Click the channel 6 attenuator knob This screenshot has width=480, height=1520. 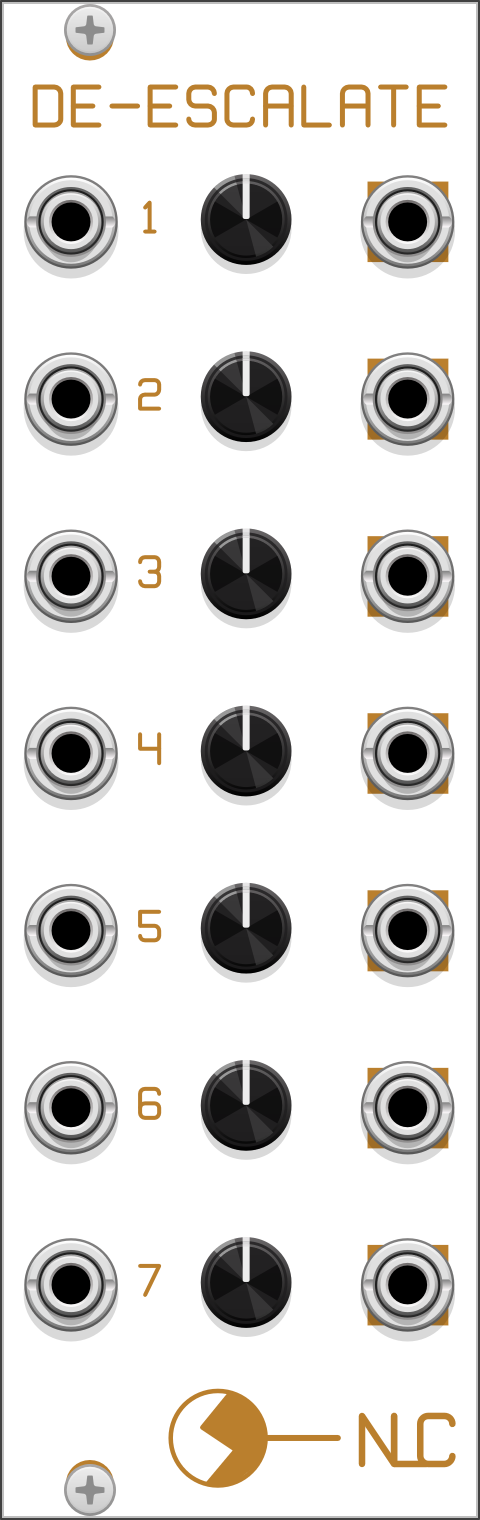pyautogui.click(x=246, y=1105)
